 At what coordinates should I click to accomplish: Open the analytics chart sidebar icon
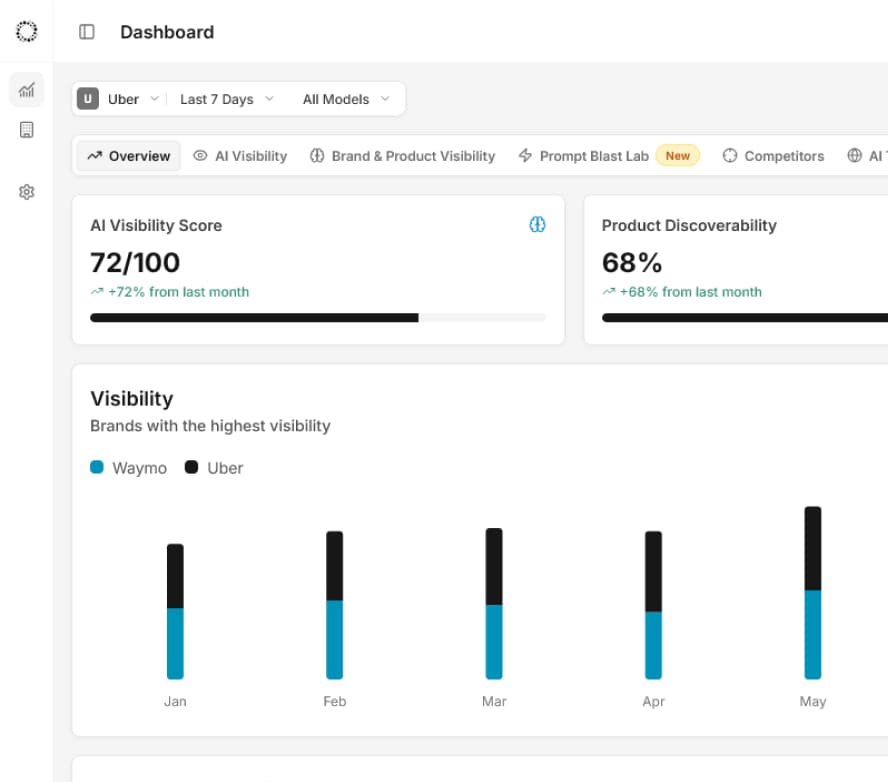pyautogui.click(x=27, y=90)
